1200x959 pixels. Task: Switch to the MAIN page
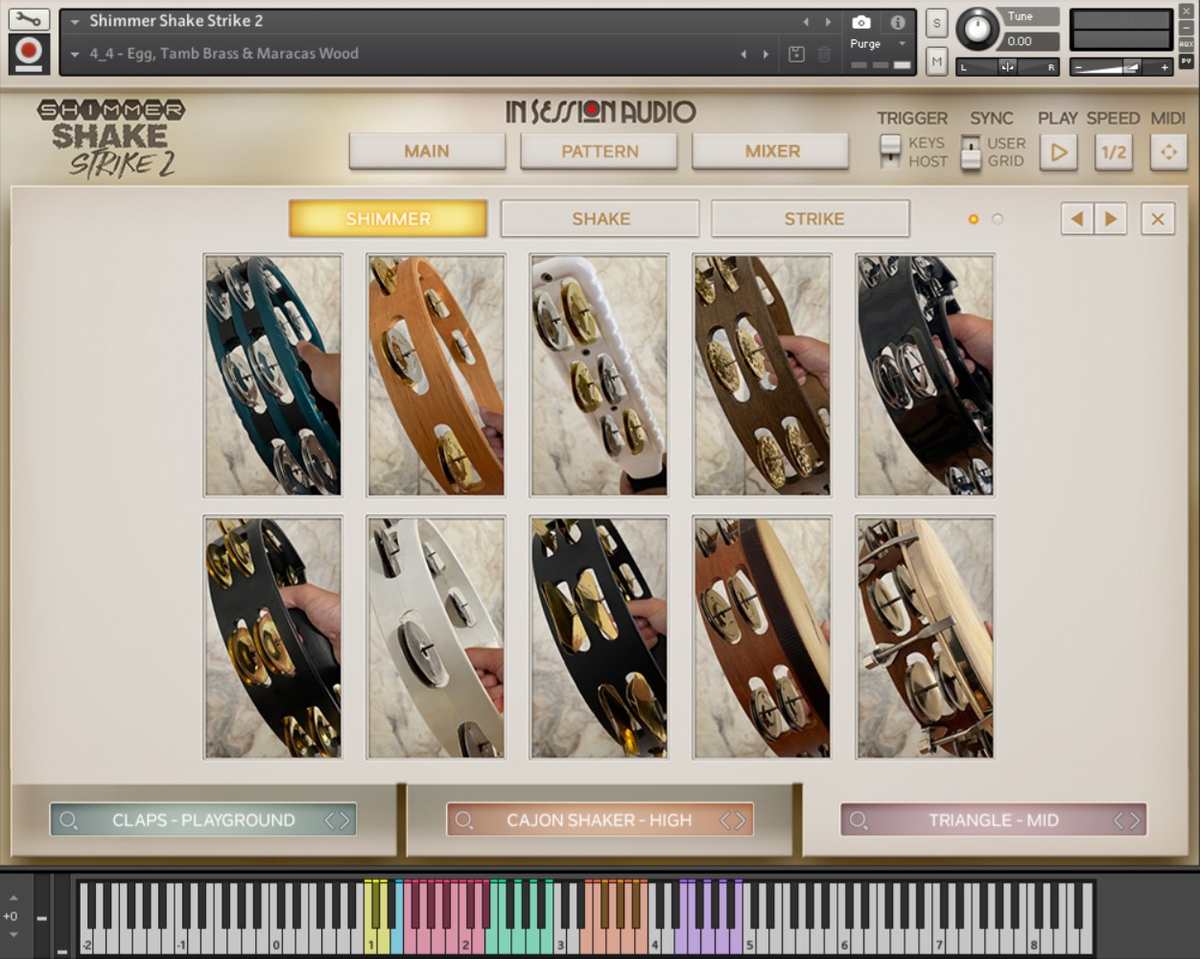[427, 151]
